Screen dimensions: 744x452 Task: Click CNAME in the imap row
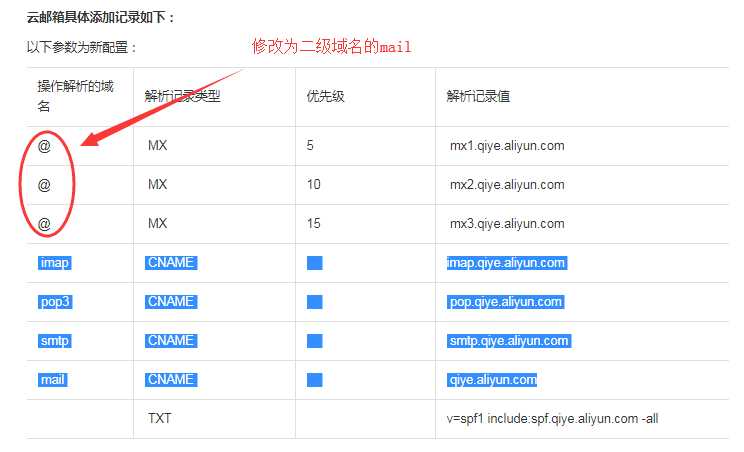(x=171, y=263)
